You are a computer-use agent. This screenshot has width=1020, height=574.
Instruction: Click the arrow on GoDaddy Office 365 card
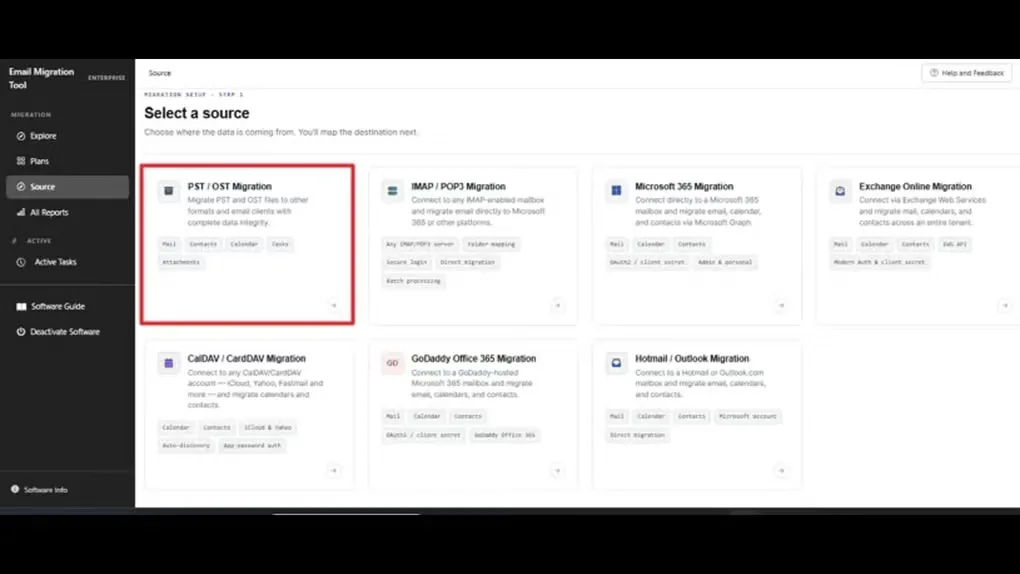557,471
